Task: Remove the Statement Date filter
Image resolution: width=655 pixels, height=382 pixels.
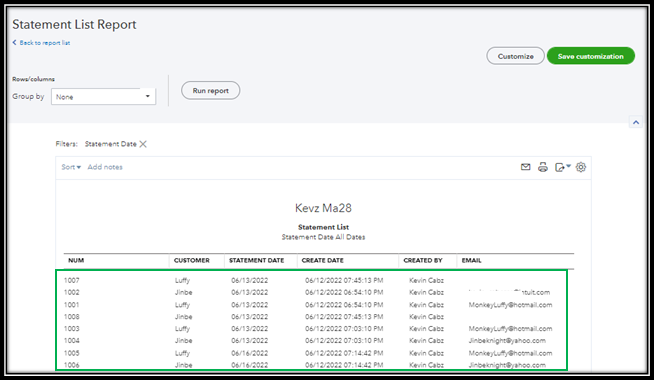Action: pyautogui.click(x=143, y=144)
